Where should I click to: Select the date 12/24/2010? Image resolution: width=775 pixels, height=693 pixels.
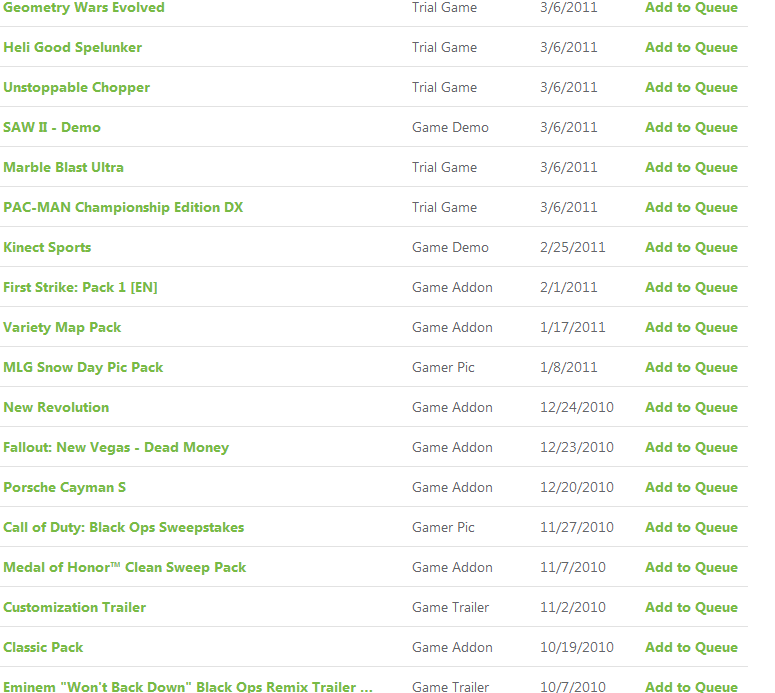pos(577,408)
